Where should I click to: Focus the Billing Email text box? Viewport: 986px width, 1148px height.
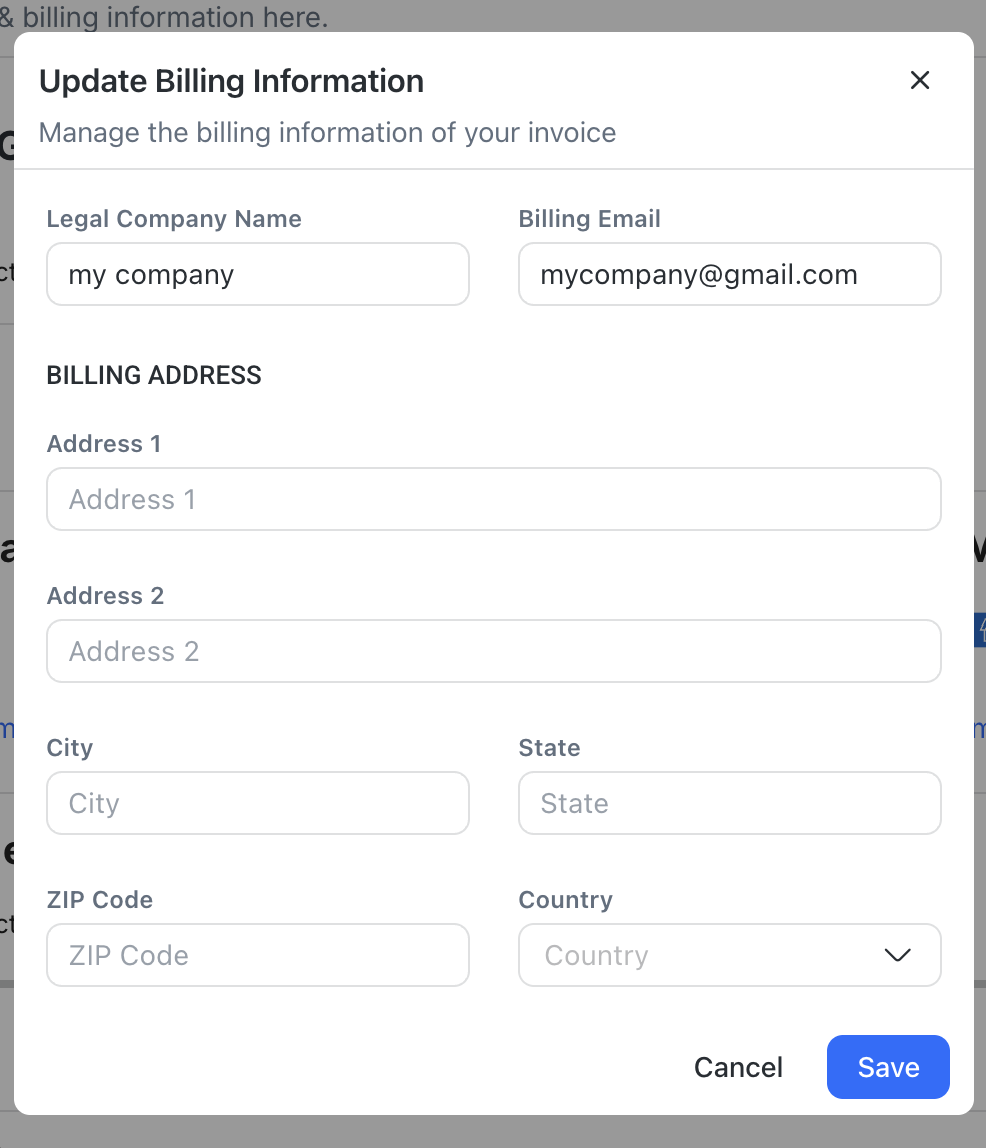pyautogui.click(x=729, y=274)
